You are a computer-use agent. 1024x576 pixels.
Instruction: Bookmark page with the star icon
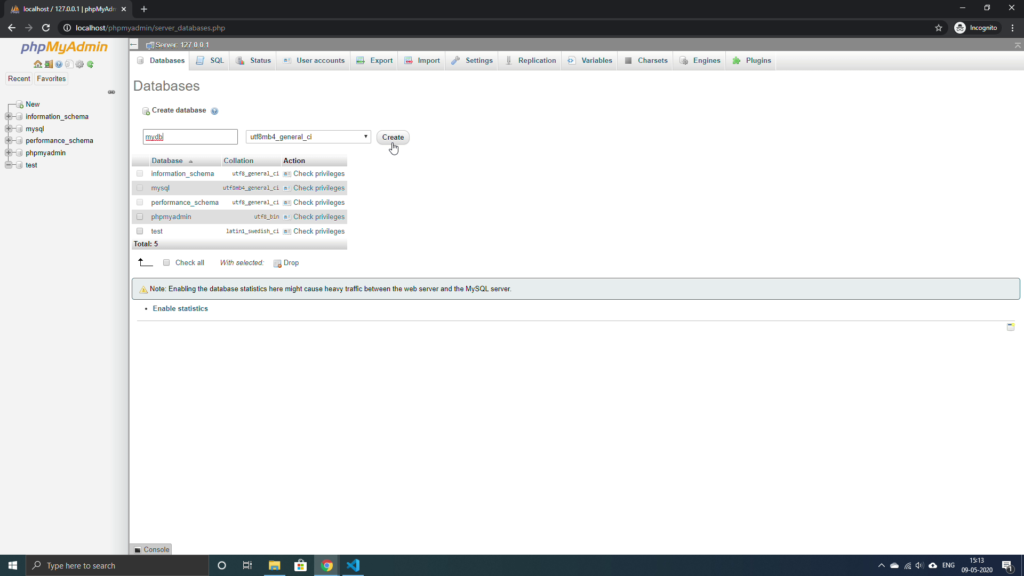click(x=938, y=28)
